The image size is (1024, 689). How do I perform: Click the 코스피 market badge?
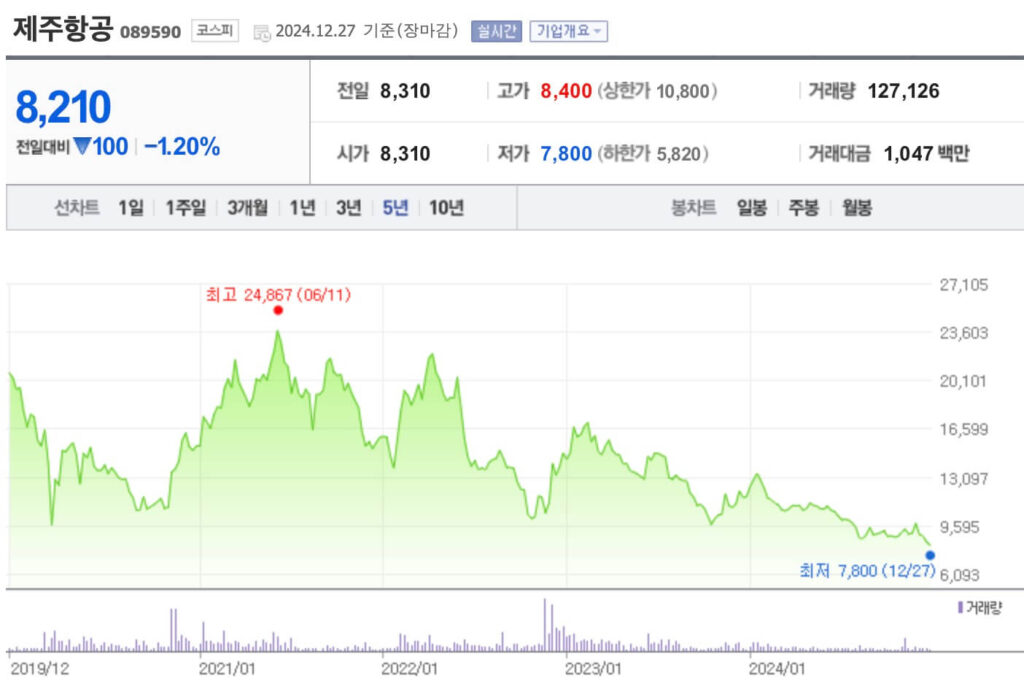point(215,30)
